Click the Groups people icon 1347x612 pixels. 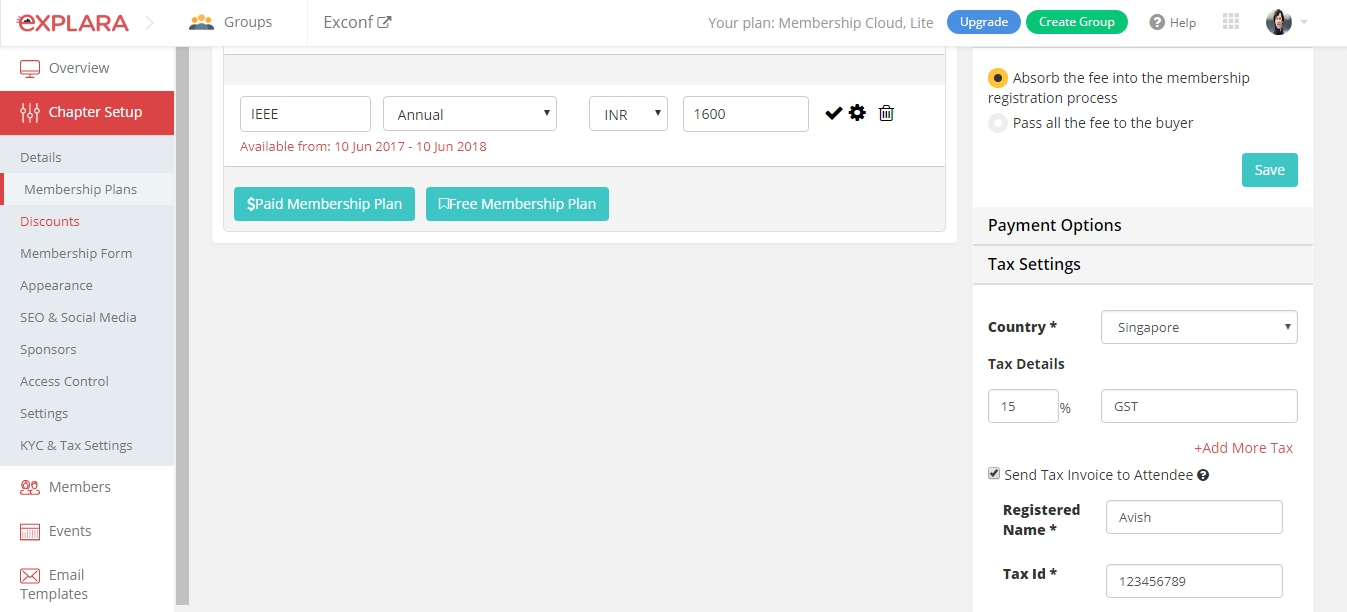point(201,22)
